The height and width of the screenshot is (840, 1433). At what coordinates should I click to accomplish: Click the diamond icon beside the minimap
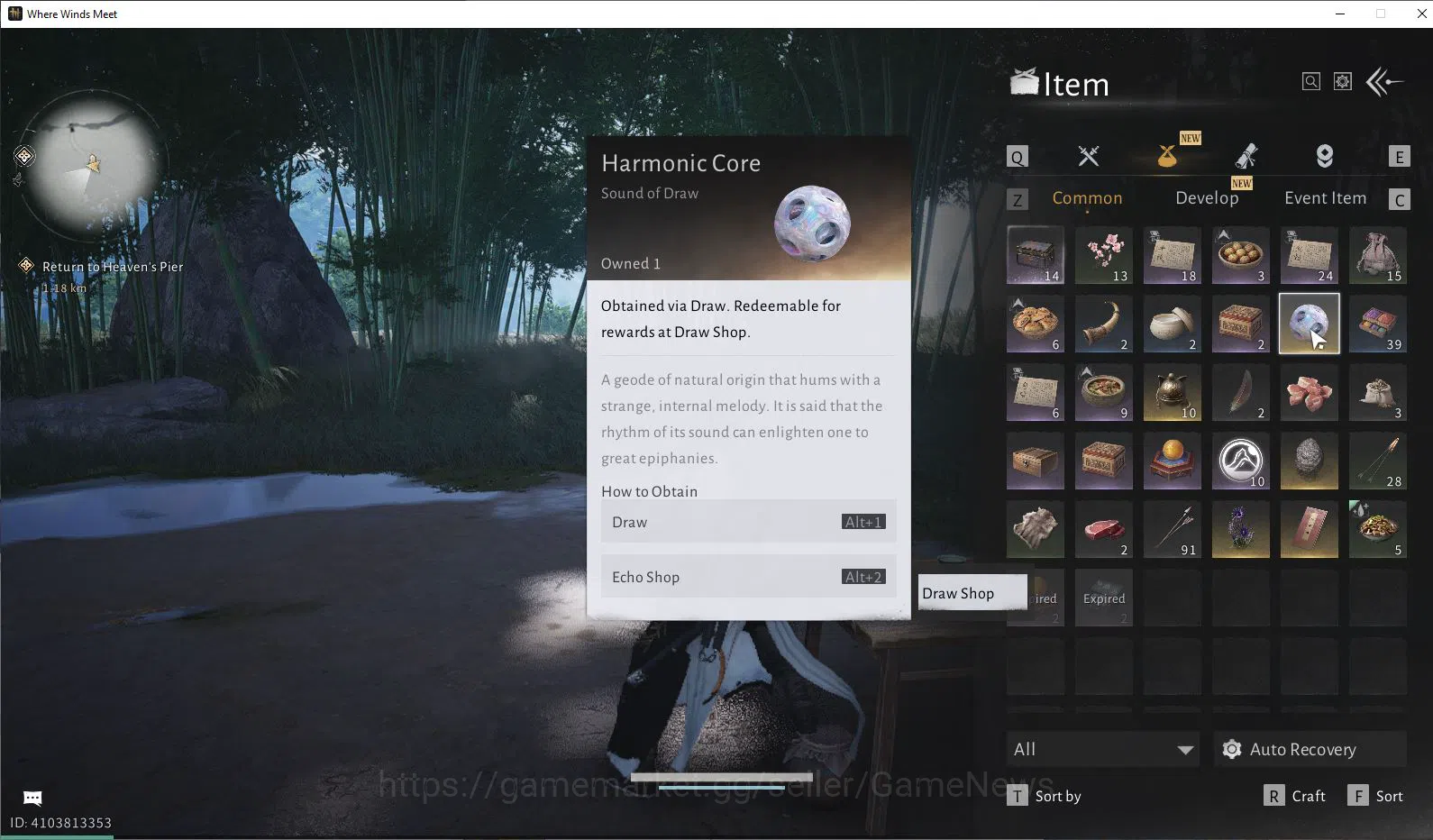click(24, 157)
